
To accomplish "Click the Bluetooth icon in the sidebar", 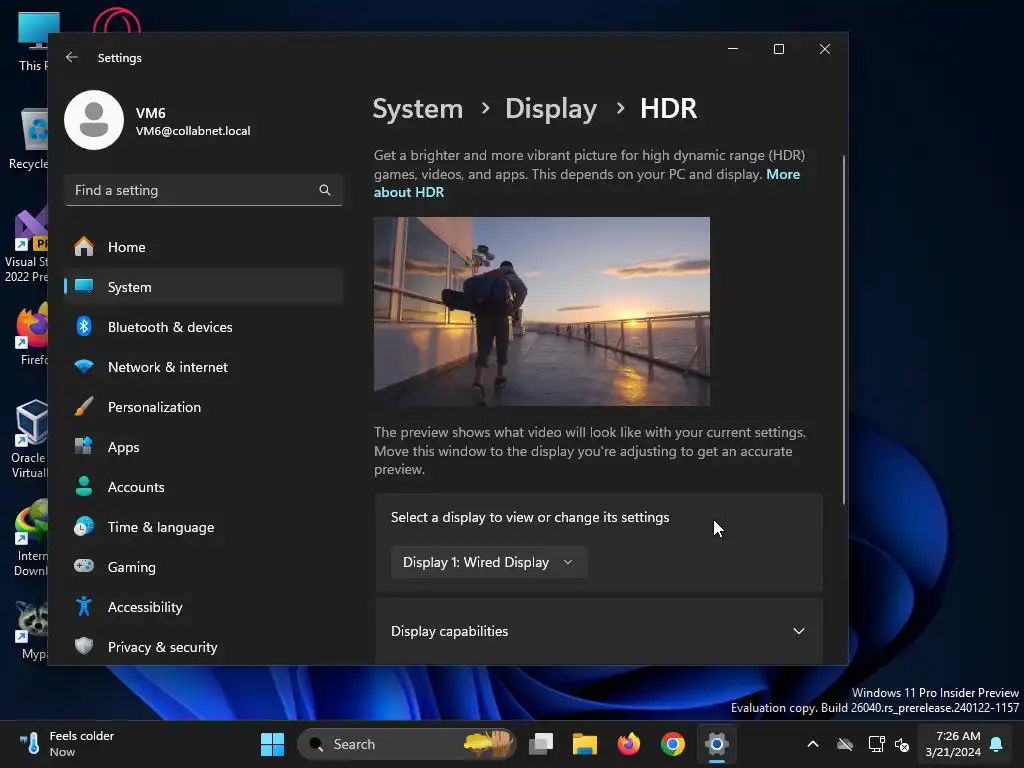I will [x=84, y=326].
